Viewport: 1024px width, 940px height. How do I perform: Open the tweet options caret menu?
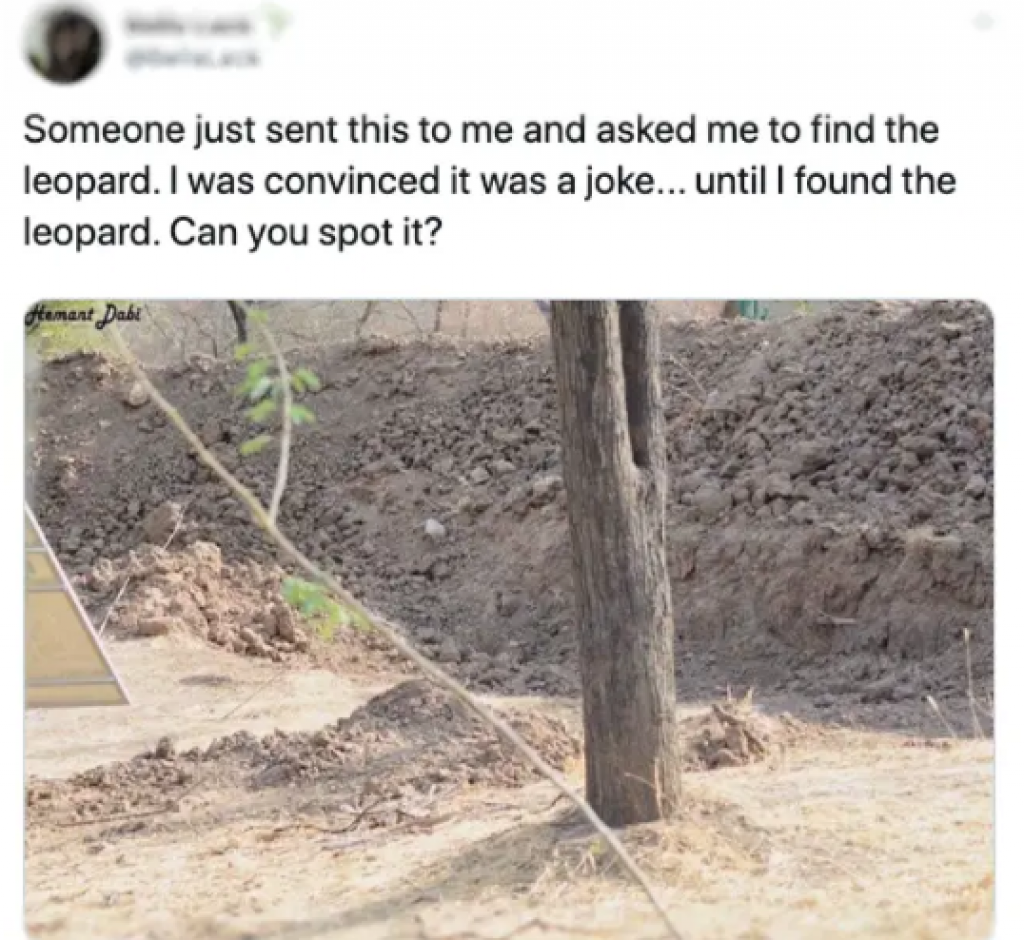[x=984, y=22]
